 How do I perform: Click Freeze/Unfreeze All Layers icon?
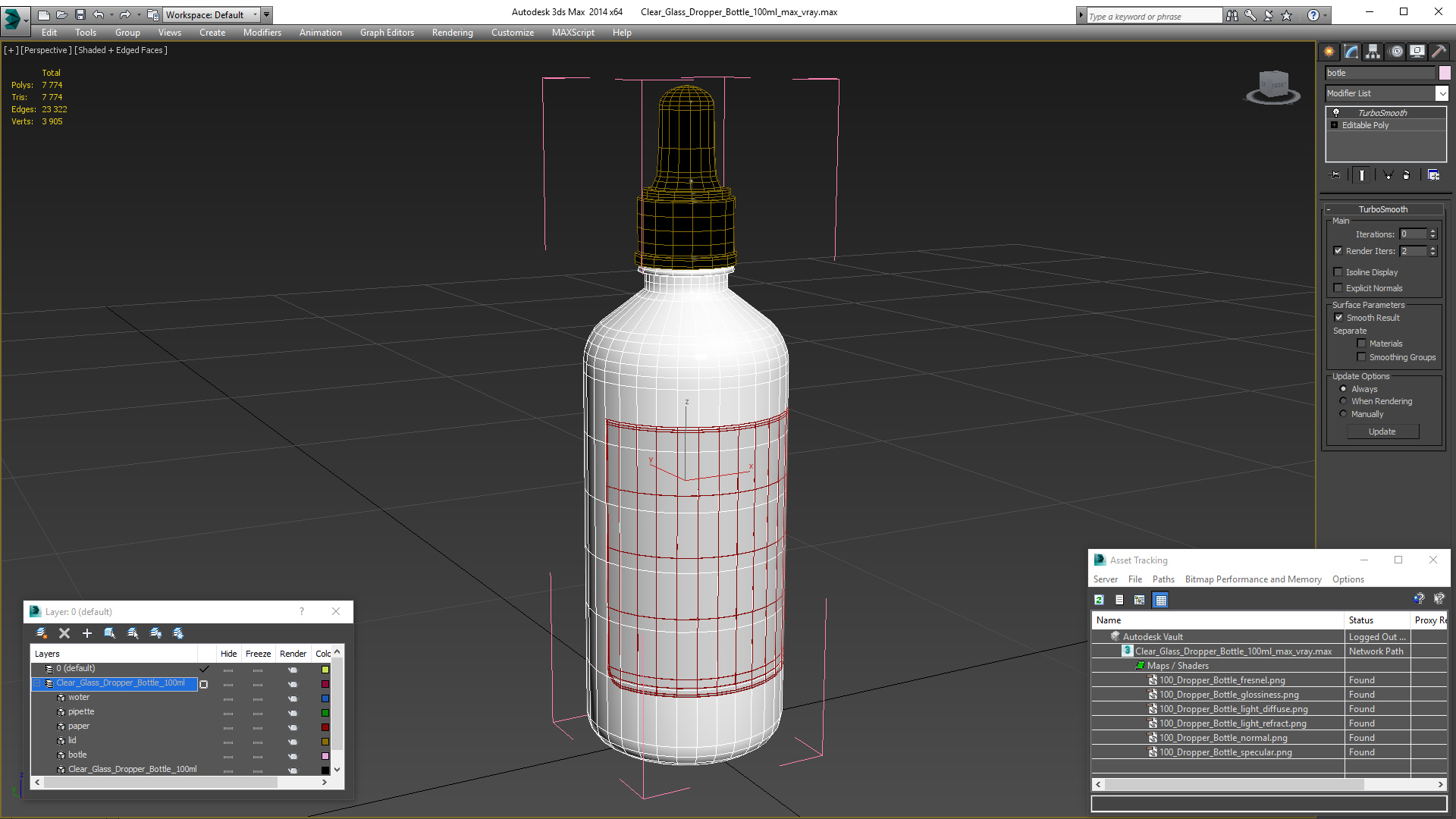178,633
